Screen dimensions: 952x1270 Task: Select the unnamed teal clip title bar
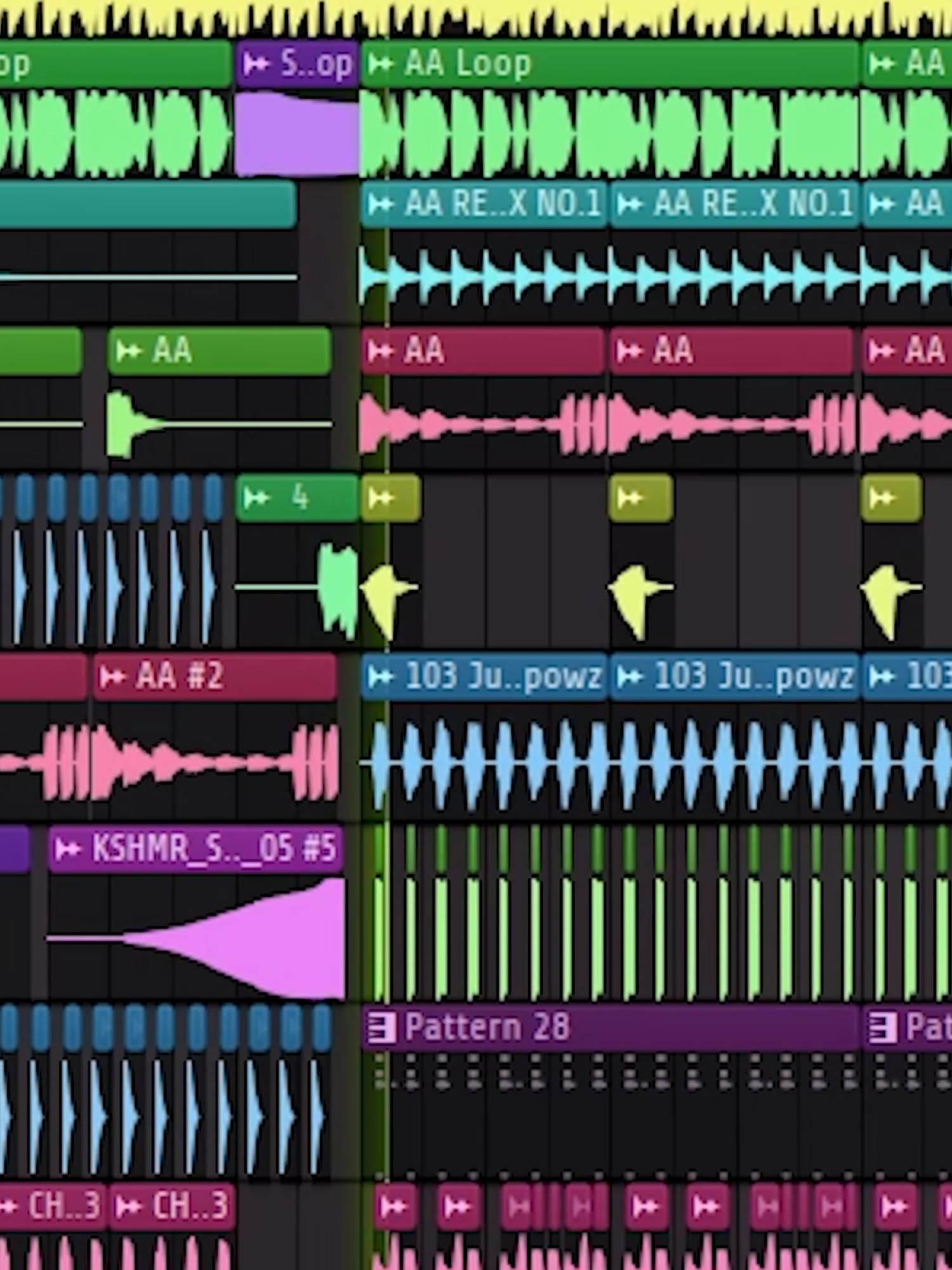(x=148, y=204)
